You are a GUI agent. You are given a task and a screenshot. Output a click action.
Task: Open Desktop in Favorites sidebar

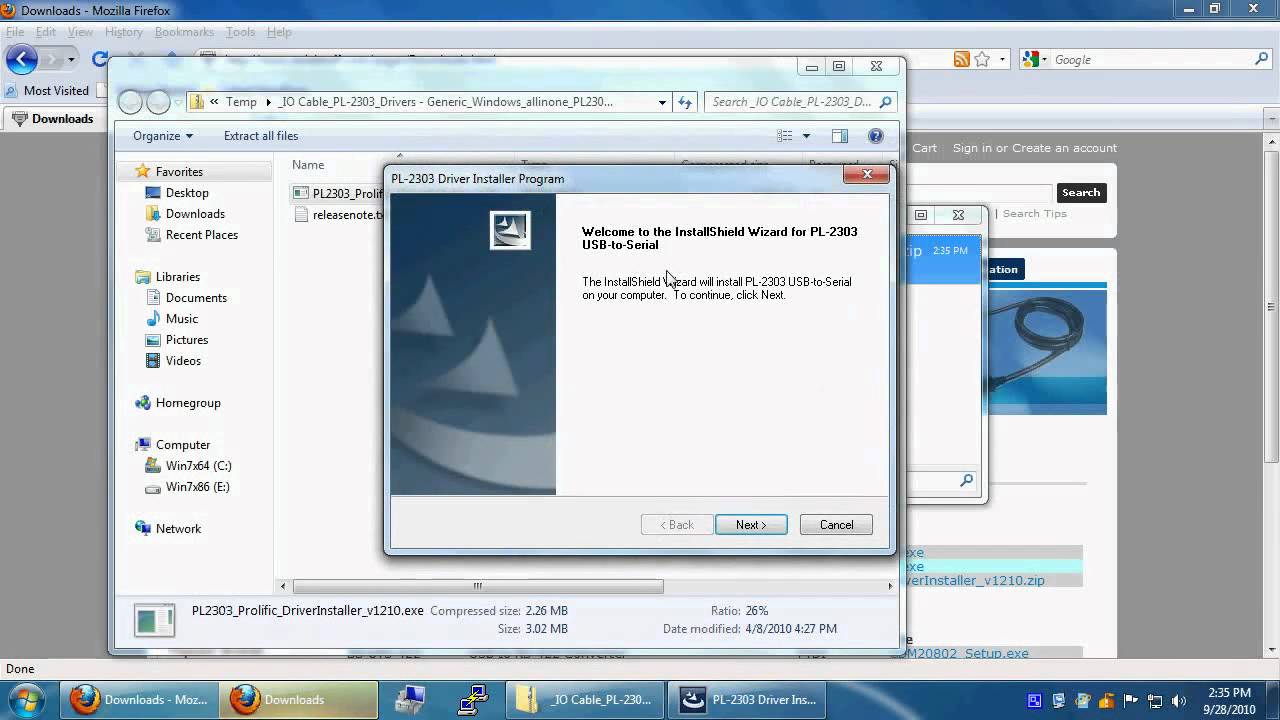tap(187, 193)
